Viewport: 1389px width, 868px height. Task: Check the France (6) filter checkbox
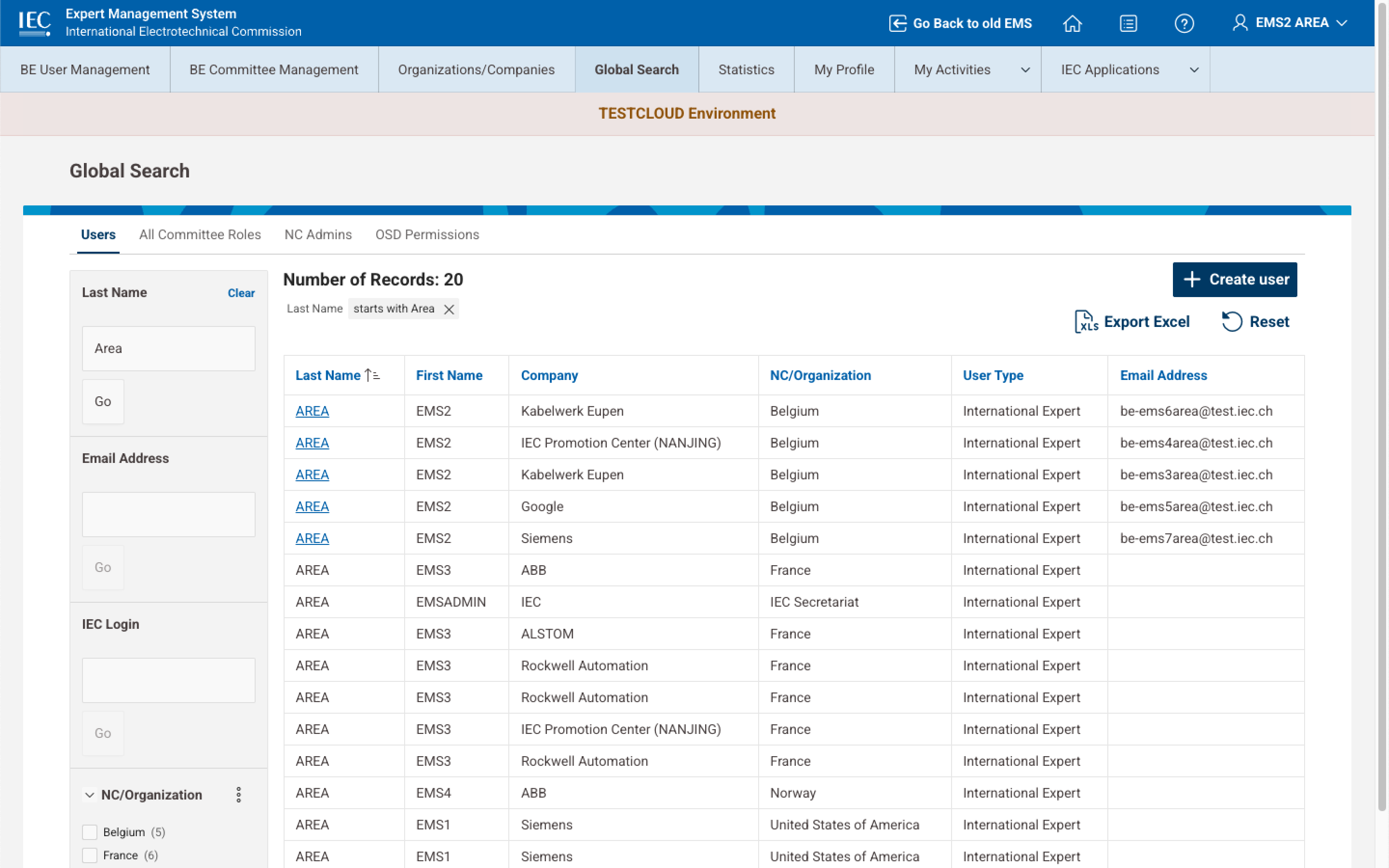[90, 855]
